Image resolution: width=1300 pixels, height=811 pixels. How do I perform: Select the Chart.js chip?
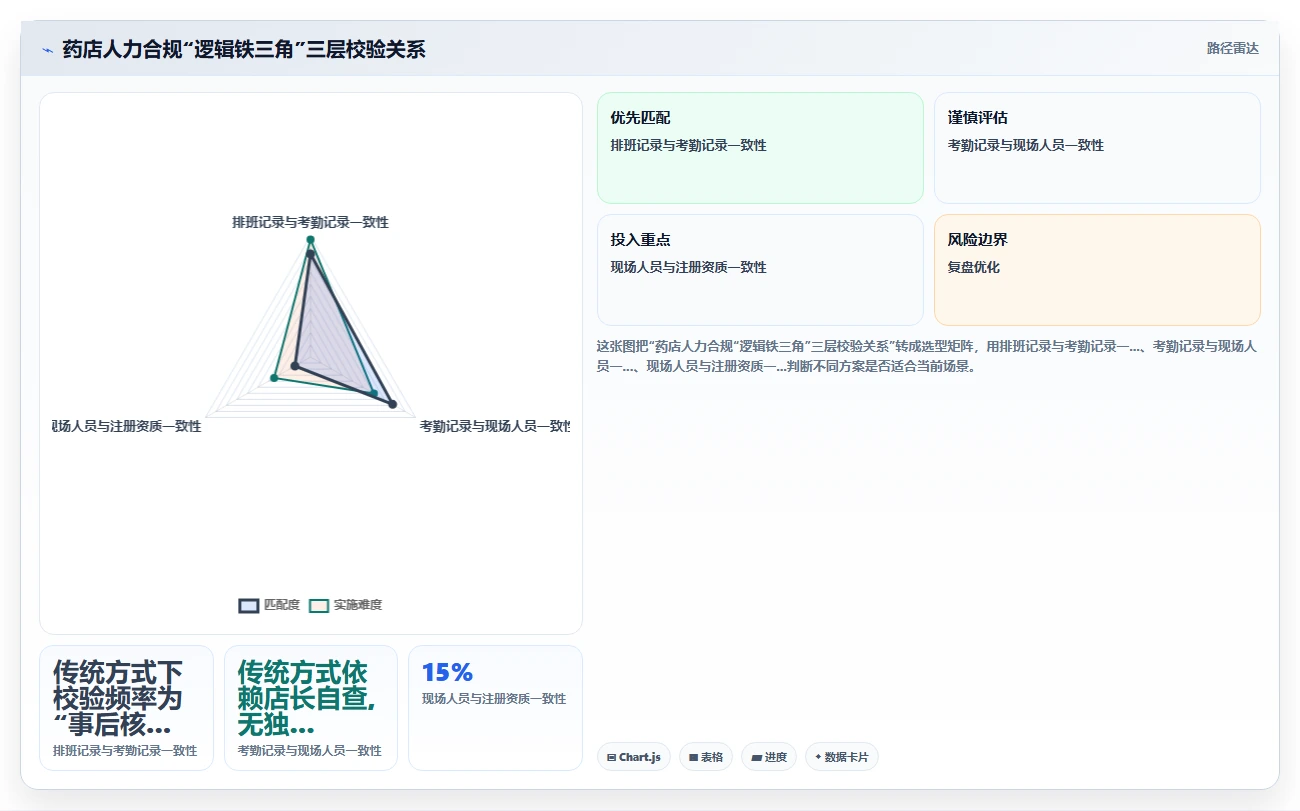[x=634, y=757]
